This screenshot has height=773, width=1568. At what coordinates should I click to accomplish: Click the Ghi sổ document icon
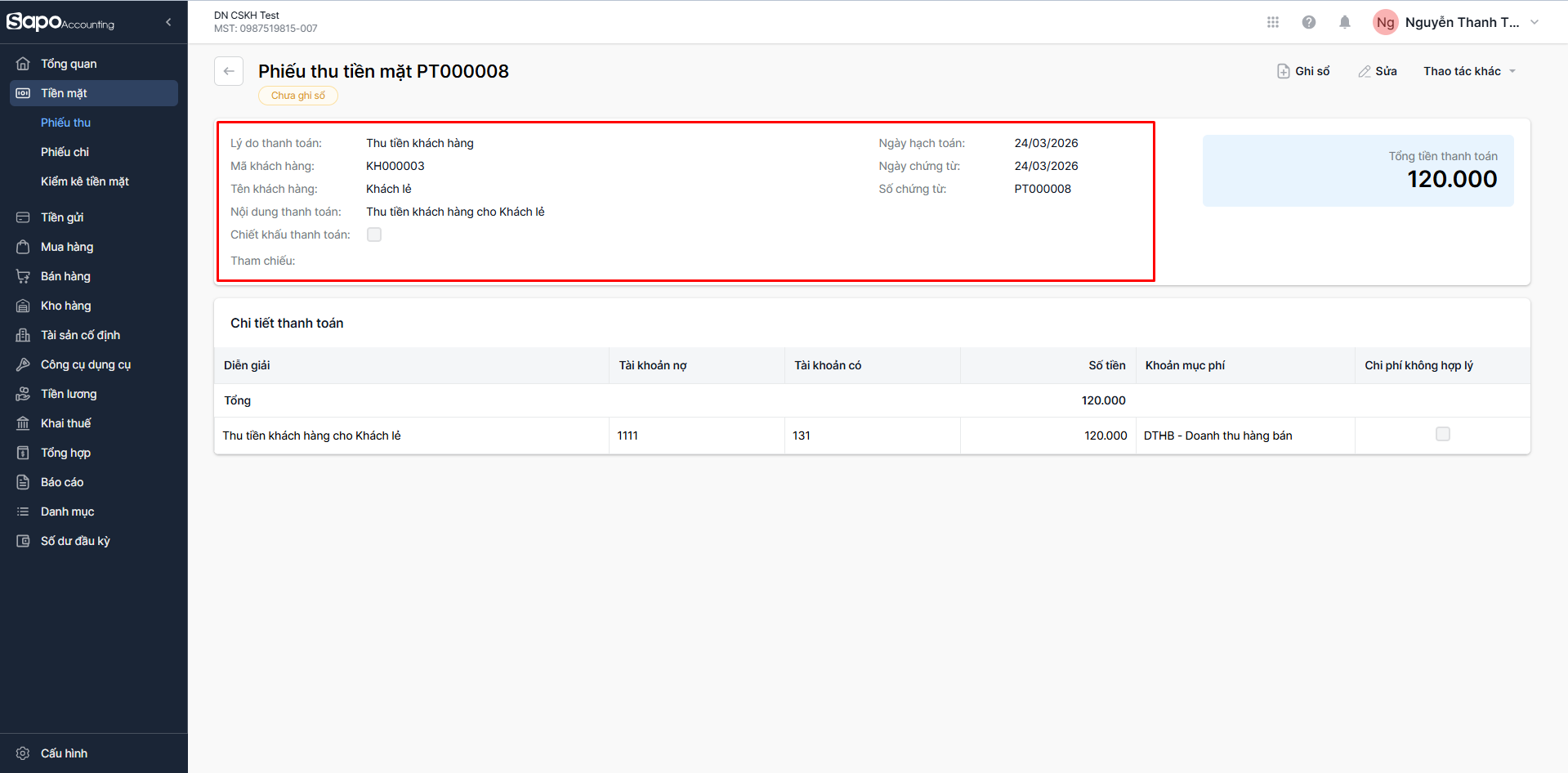(x=1284, y=71)
